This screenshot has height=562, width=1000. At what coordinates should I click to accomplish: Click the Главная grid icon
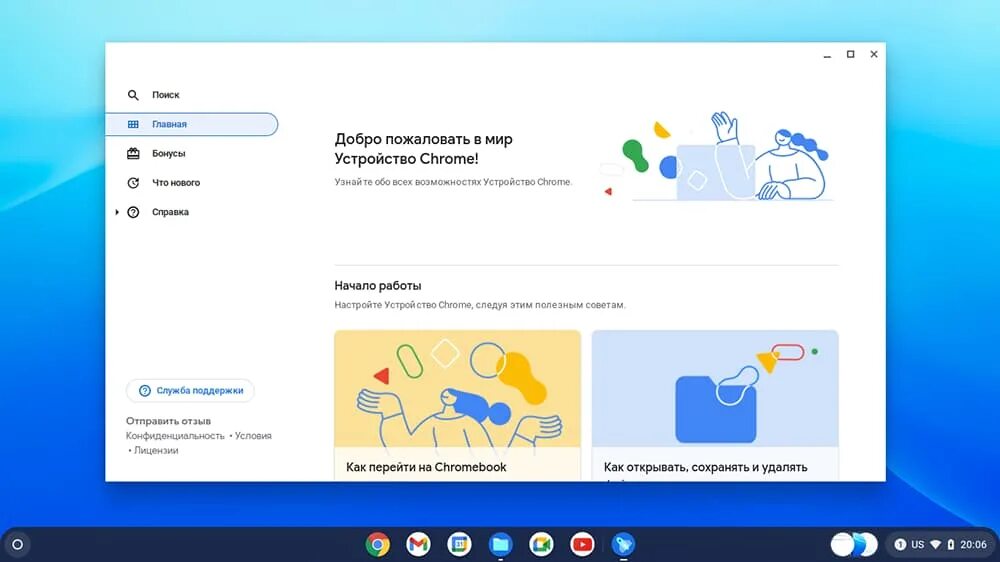(133, 124)
